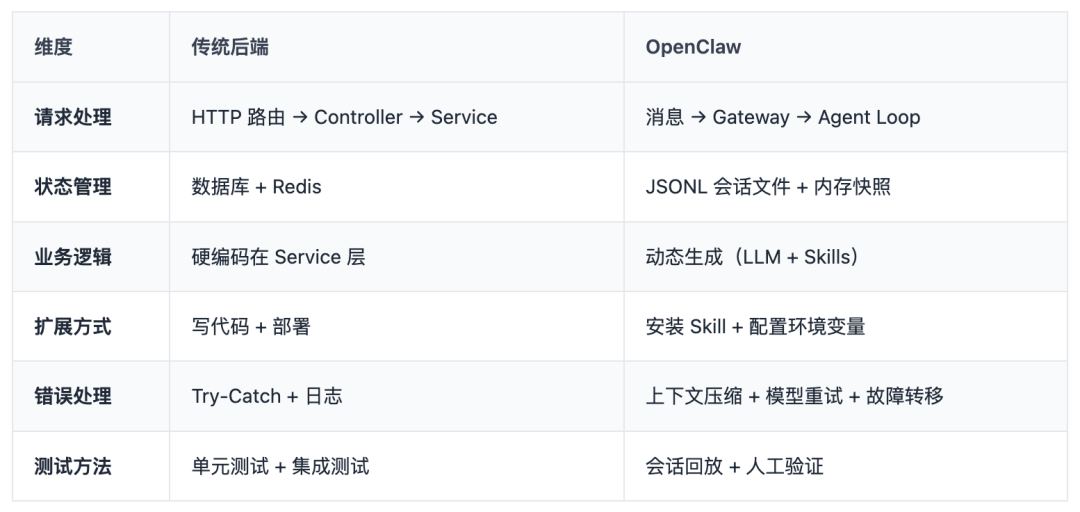The image size is (1080, 512).
Task: Click the JSONL 会话文件 + 内存快照 cell
Action: click(x=768, y=187)
